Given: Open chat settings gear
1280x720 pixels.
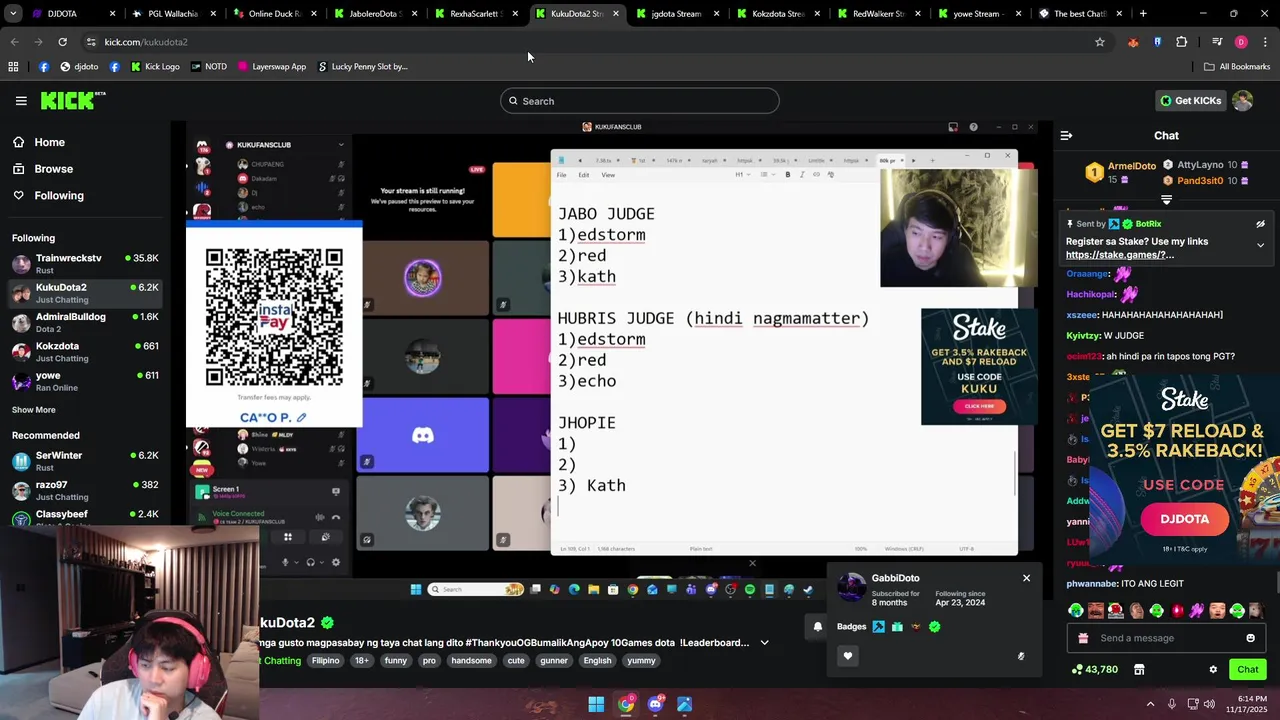Looking at the screenshot, I should 1213,669.
